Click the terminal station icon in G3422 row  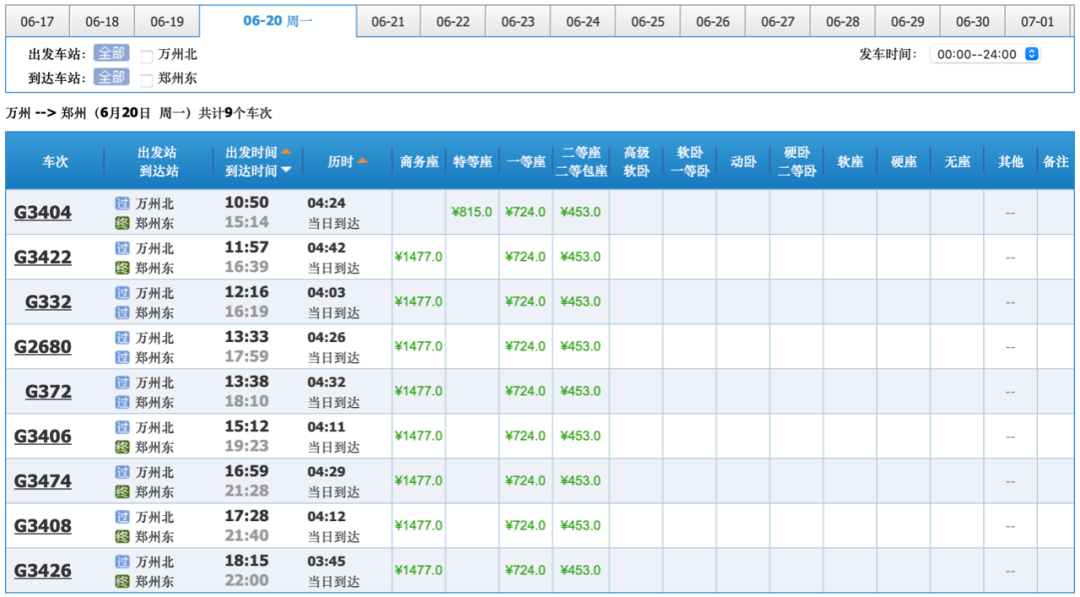point(122,267)
